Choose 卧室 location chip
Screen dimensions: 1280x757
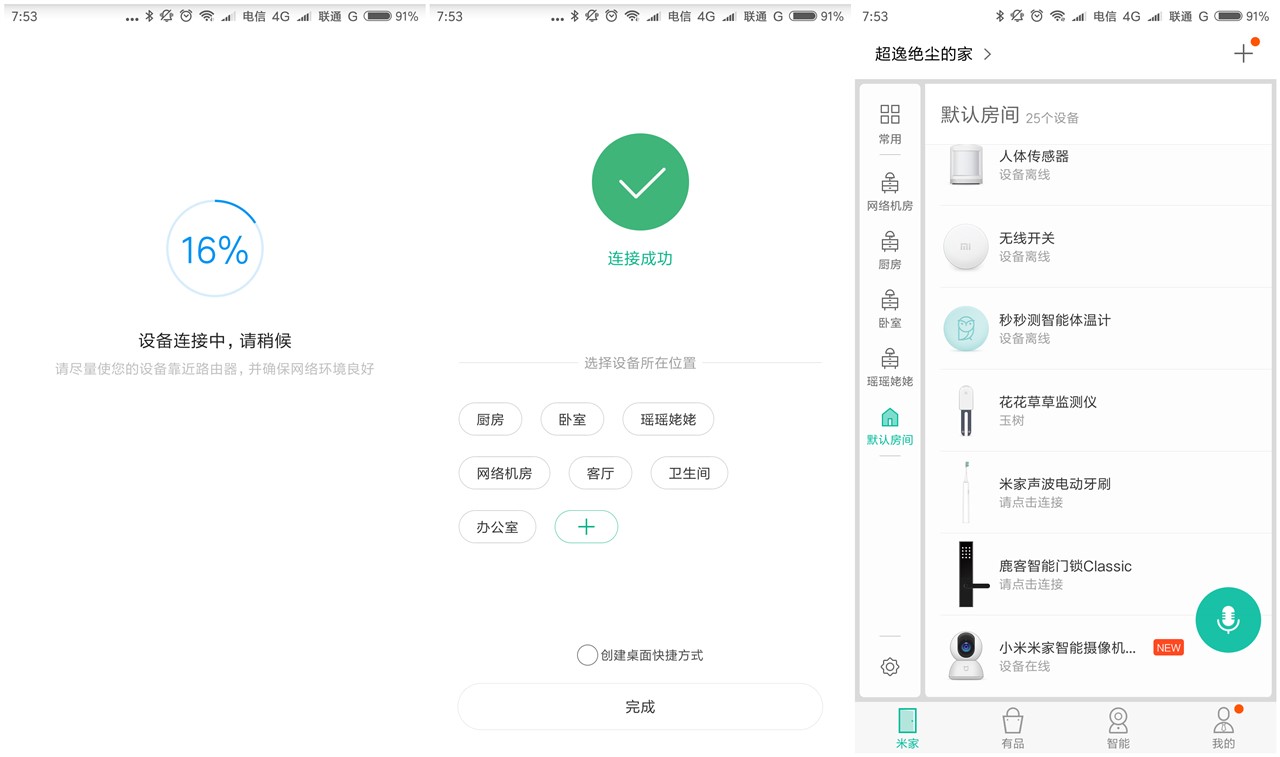click(572, 419)
